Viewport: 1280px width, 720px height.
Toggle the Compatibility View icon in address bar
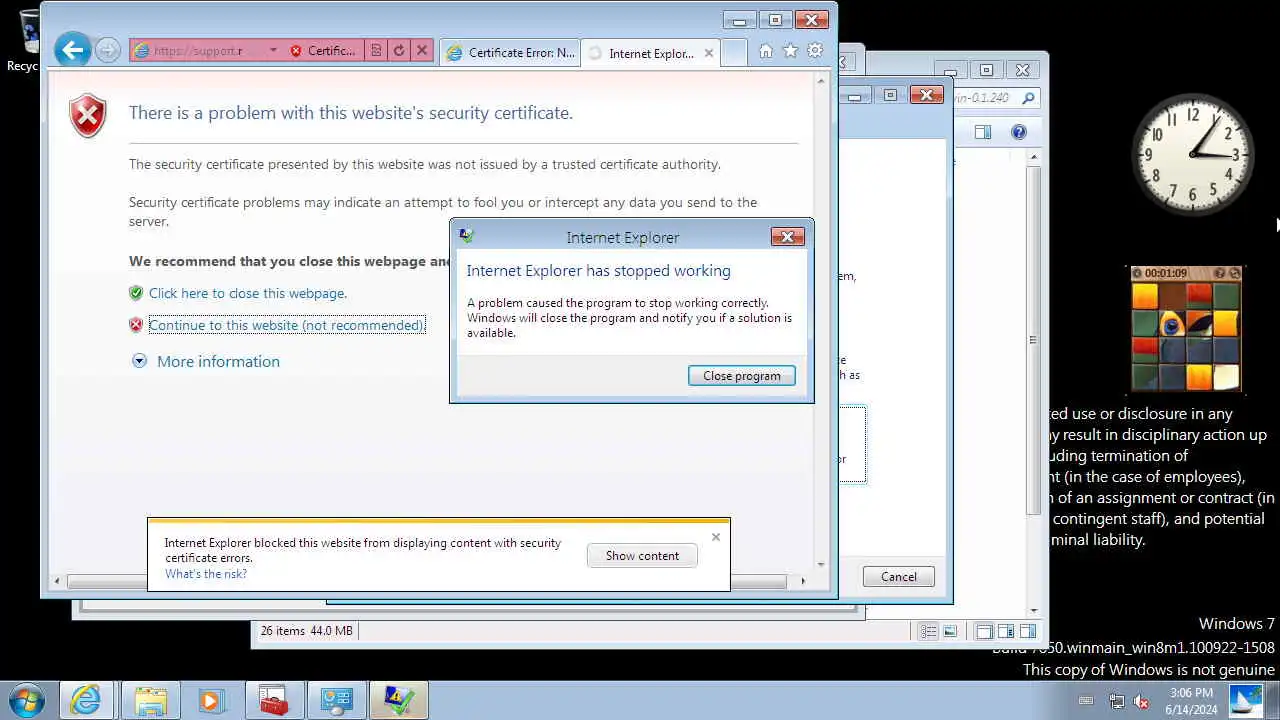375,51
